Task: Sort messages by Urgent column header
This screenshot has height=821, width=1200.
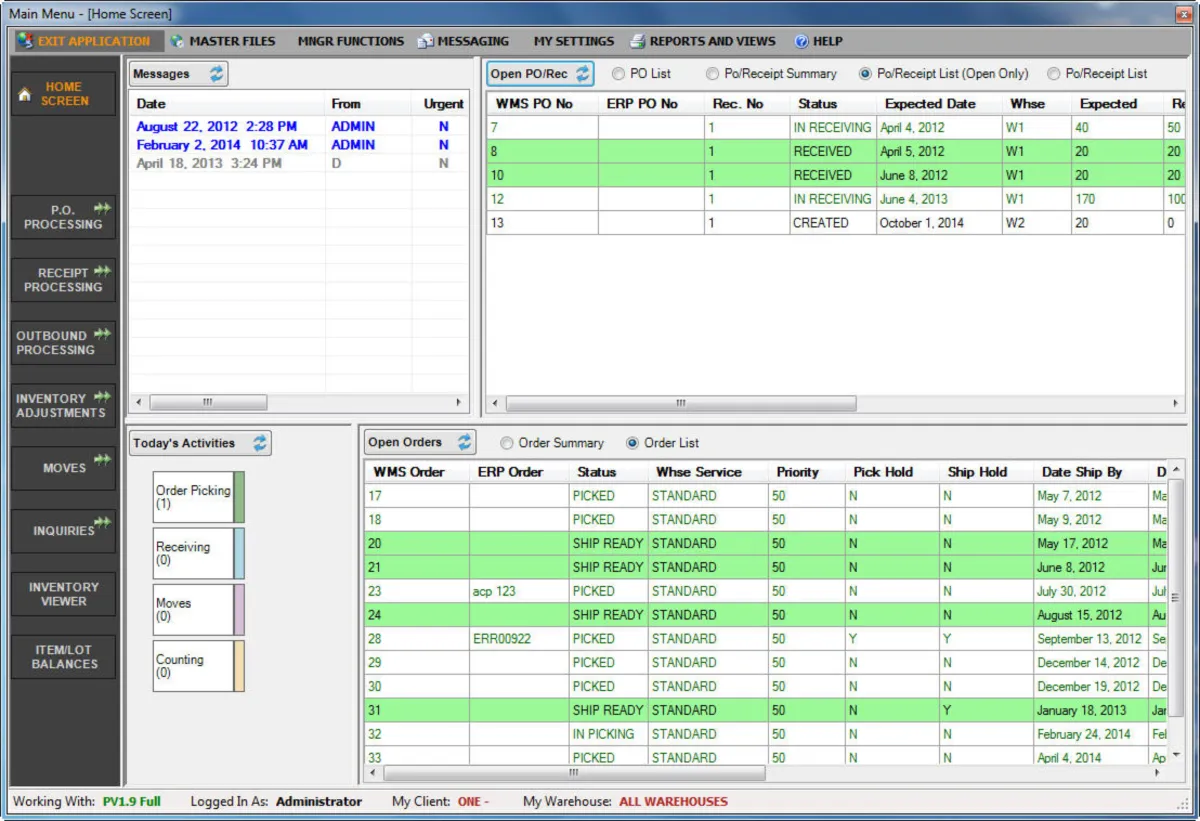Action: 443,104
